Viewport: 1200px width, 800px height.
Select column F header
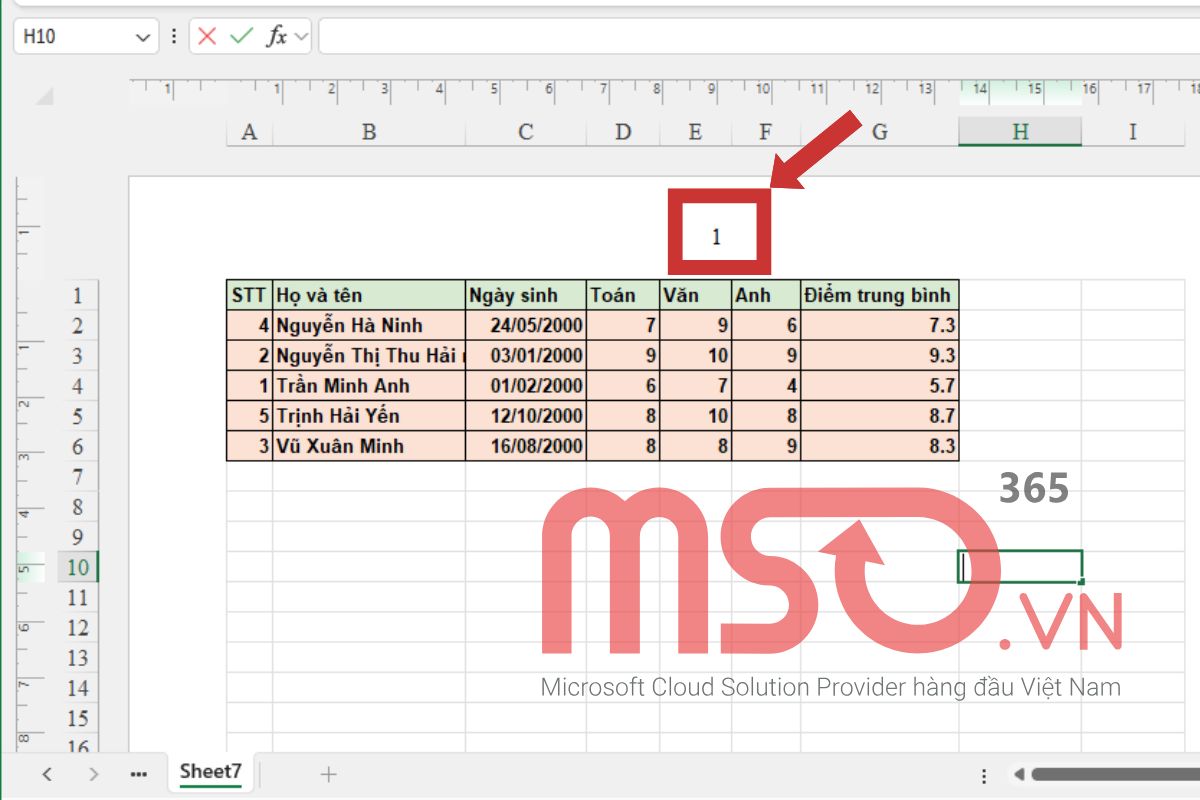(766, 132)
